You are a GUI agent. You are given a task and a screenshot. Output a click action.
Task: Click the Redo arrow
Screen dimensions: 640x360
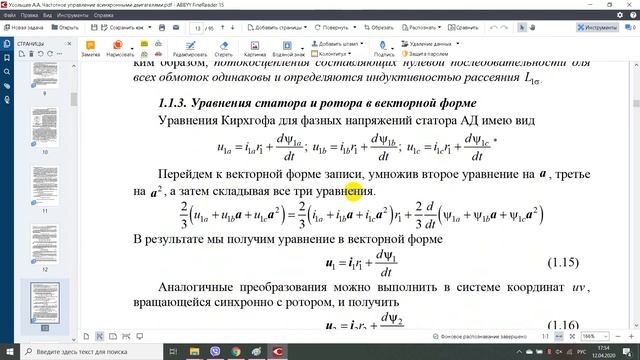click(x=504, y=27)
